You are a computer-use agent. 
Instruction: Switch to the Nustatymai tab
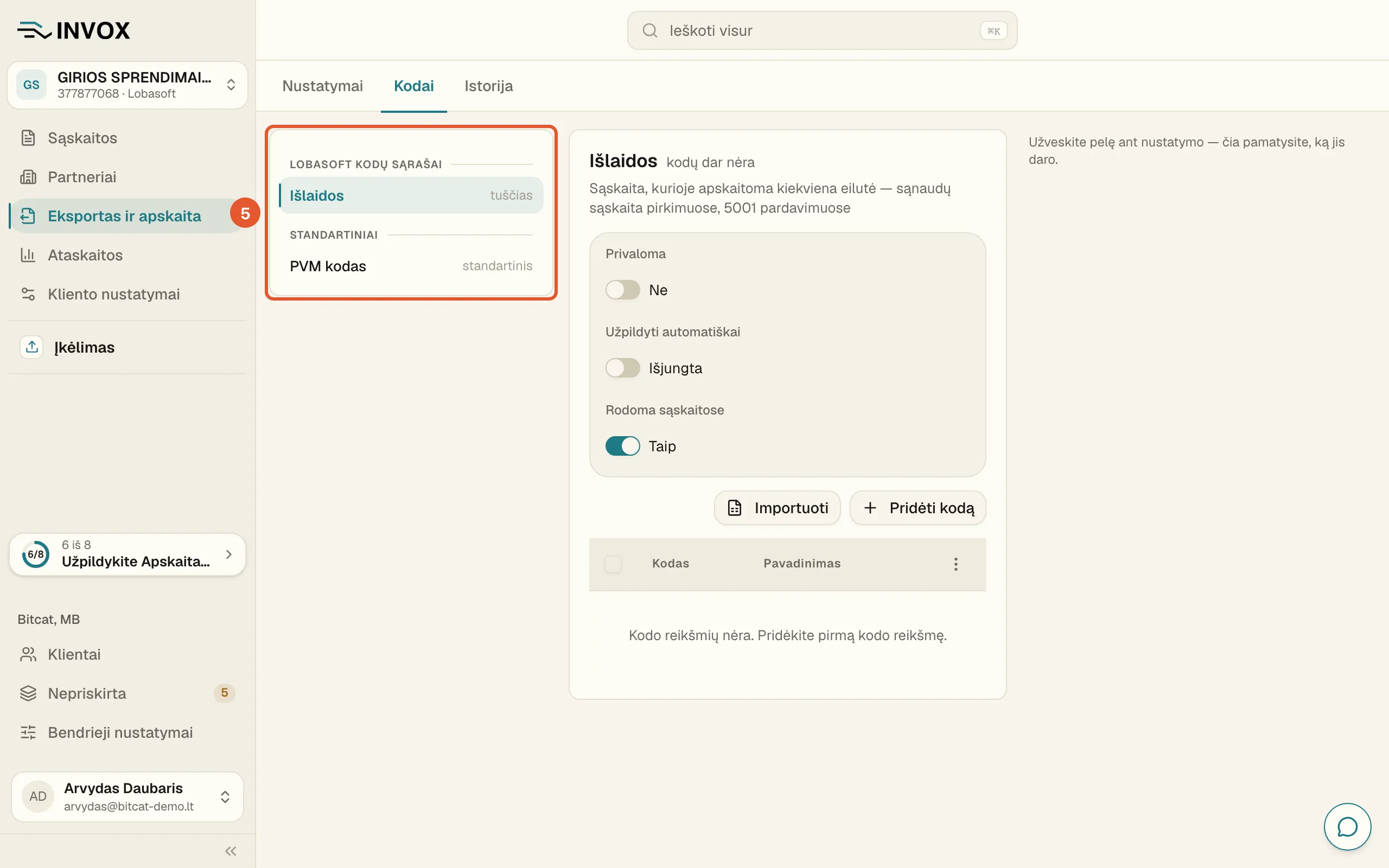point(323,86)
